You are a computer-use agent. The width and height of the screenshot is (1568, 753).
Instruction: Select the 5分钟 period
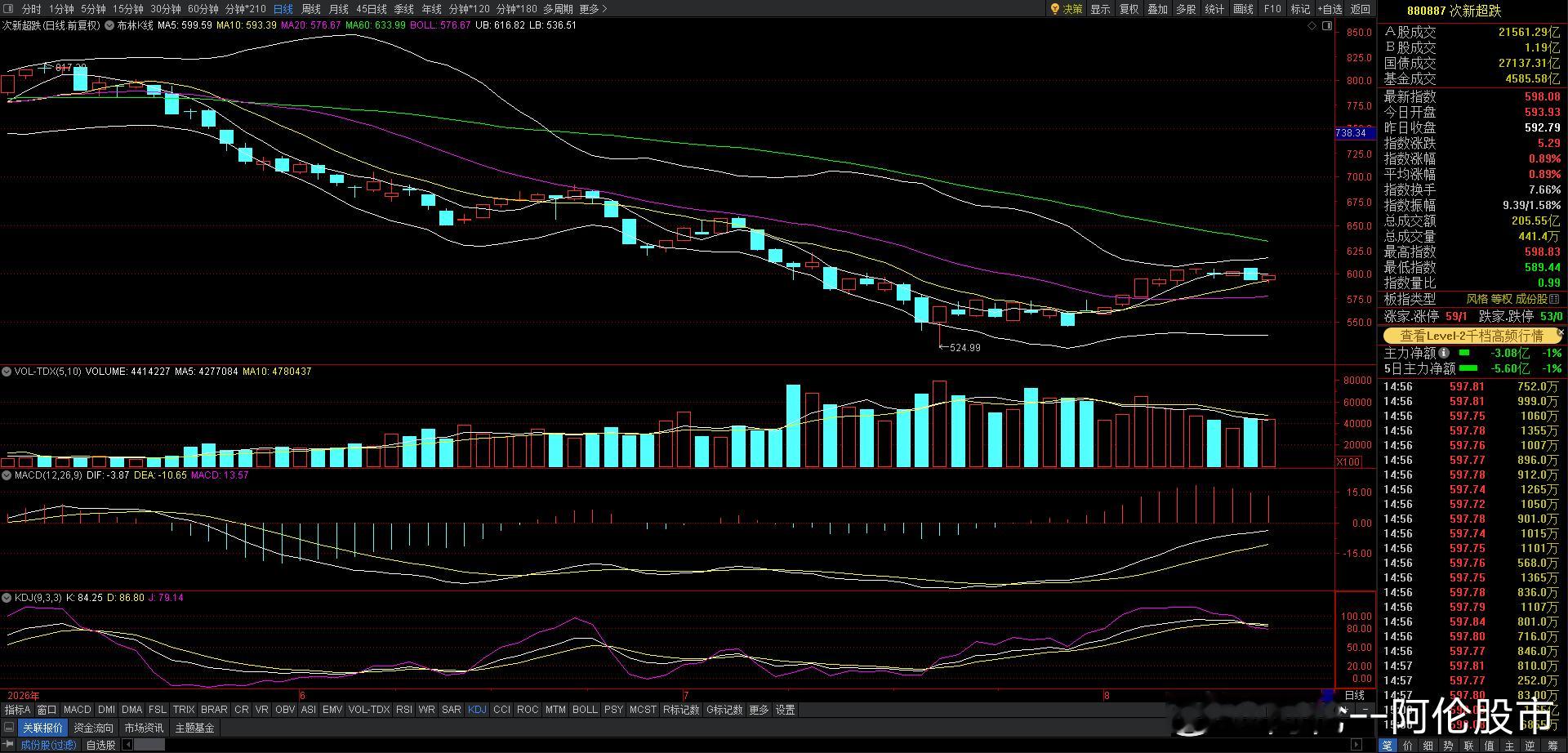point(93,9)
